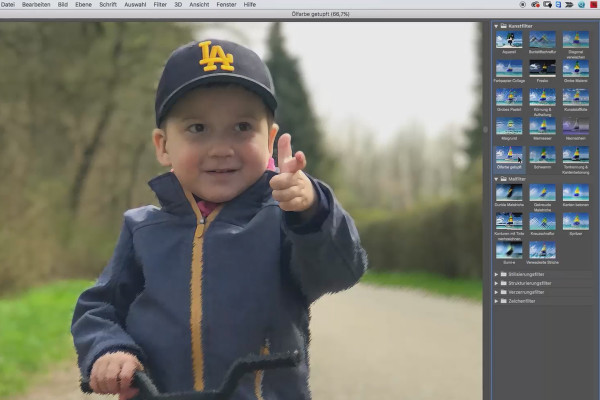Apply the Grobe Malerei filter thumbnail
Image resolution: width=600 pixels, height=400 pixels.
576,69
